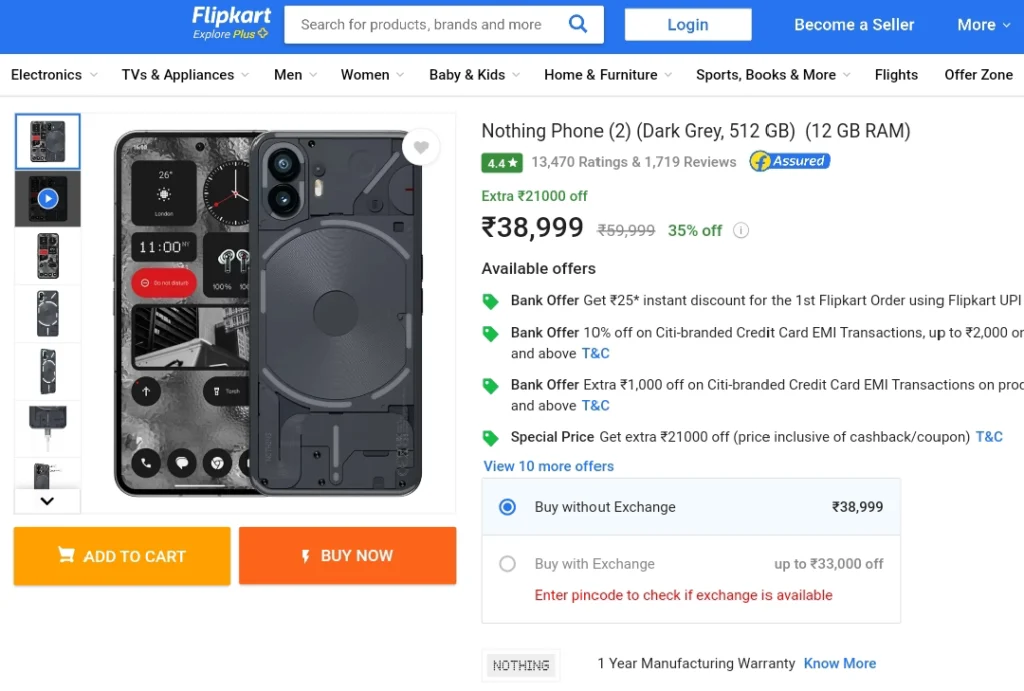This screenshot has height=691, width=1024.
Task: Click the price info icon
Action: [x=741, y=230]
